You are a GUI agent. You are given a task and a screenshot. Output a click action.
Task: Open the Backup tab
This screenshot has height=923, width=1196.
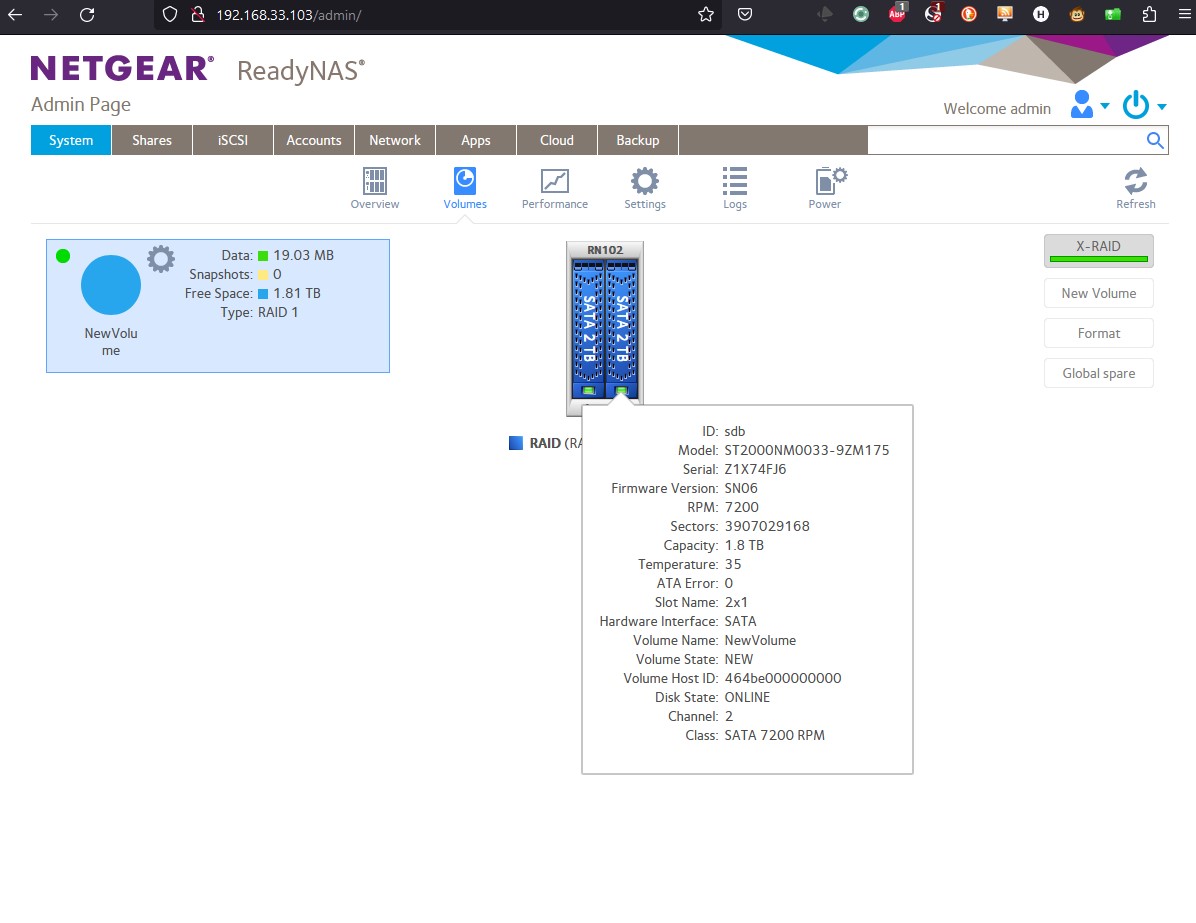(x=637, y=140)
